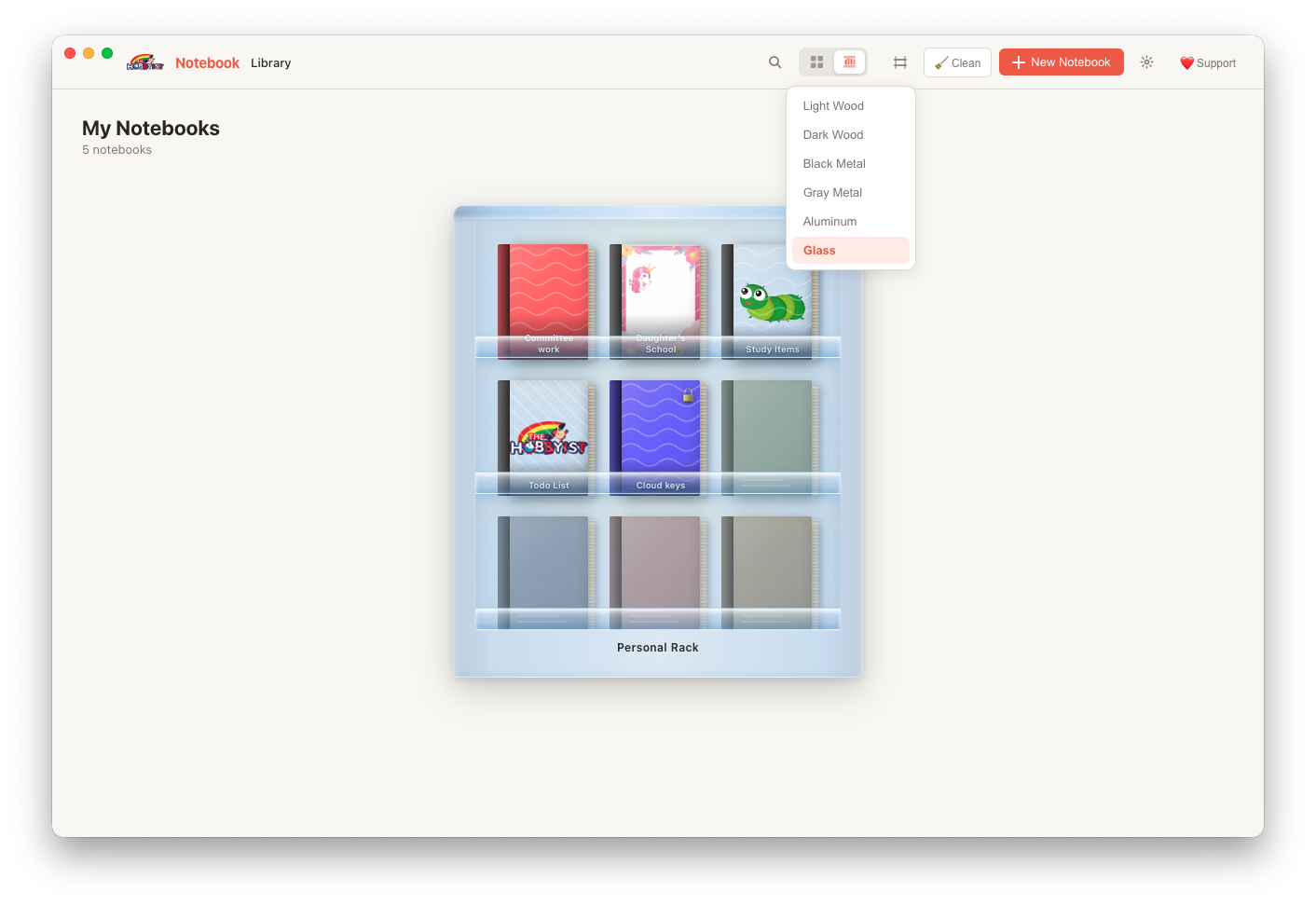1316x906 pixels.
Task: Switch to the Library tab
Action: (270, 62)
